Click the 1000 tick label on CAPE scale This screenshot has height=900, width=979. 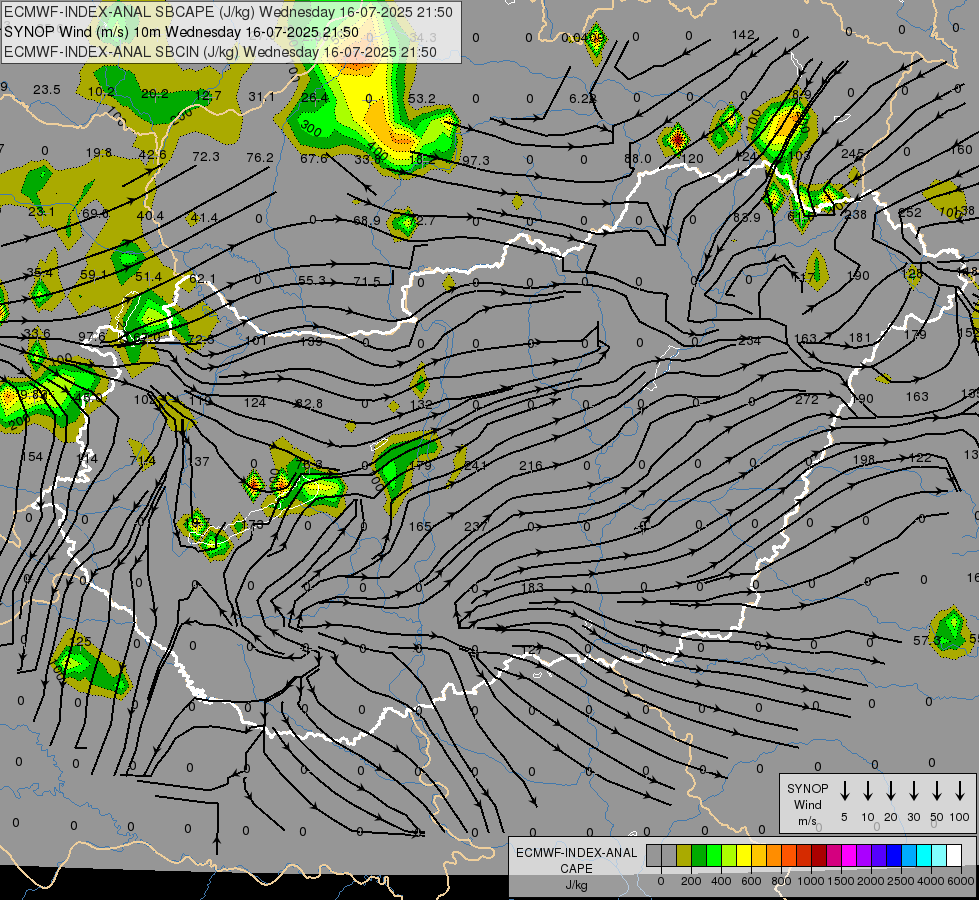[811, 881]
